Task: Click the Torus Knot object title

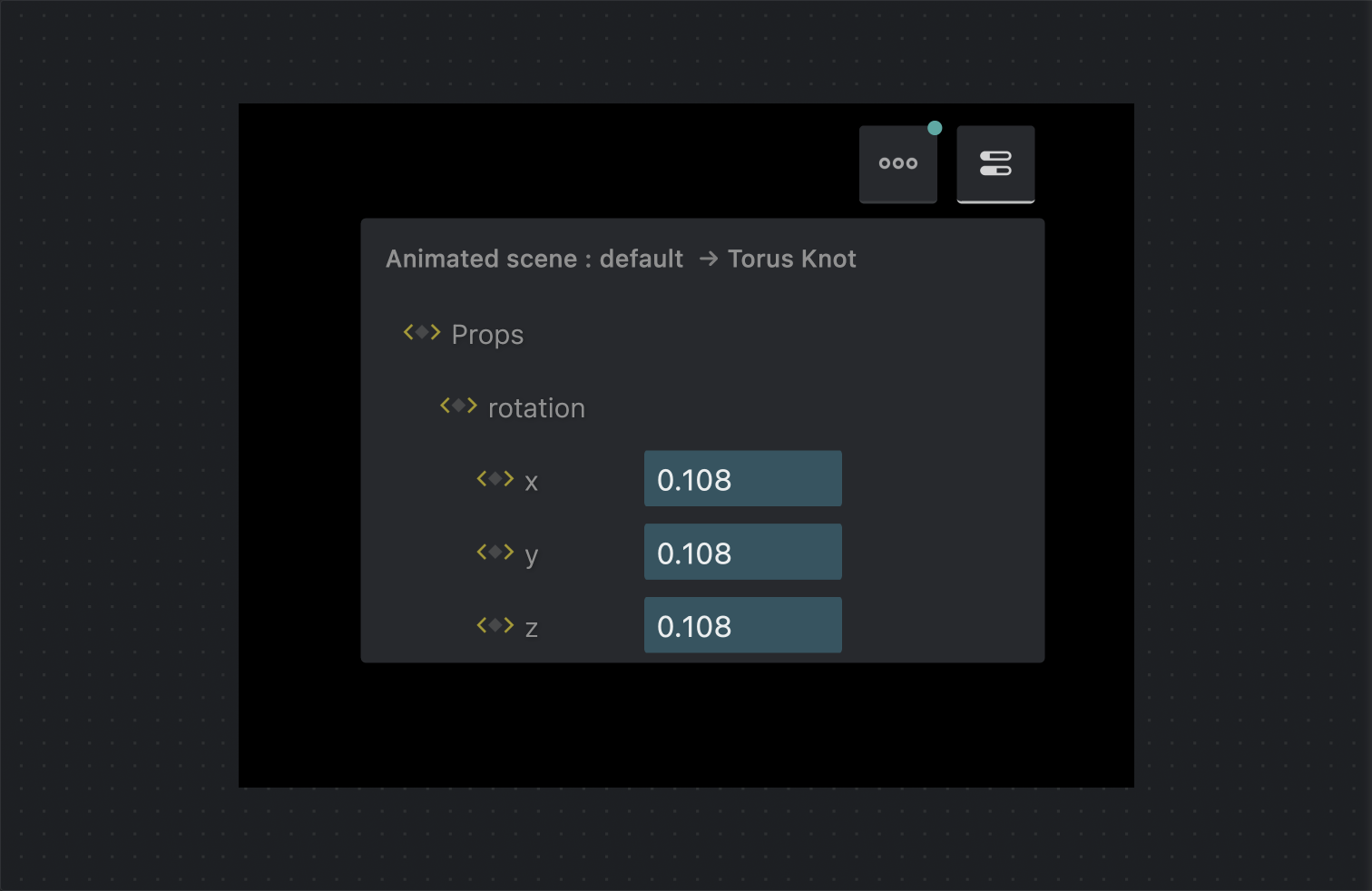Action: point(791,259)
